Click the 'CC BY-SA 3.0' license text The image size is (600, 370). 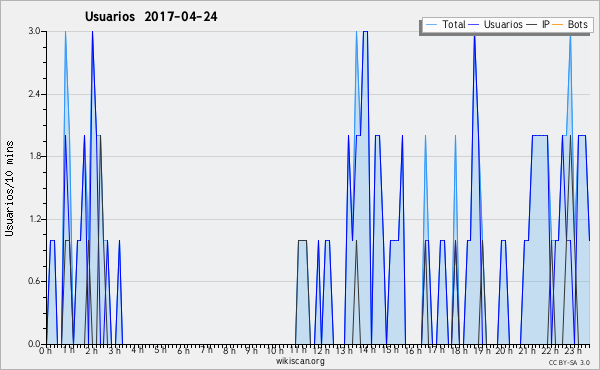(x=569, y=363)
